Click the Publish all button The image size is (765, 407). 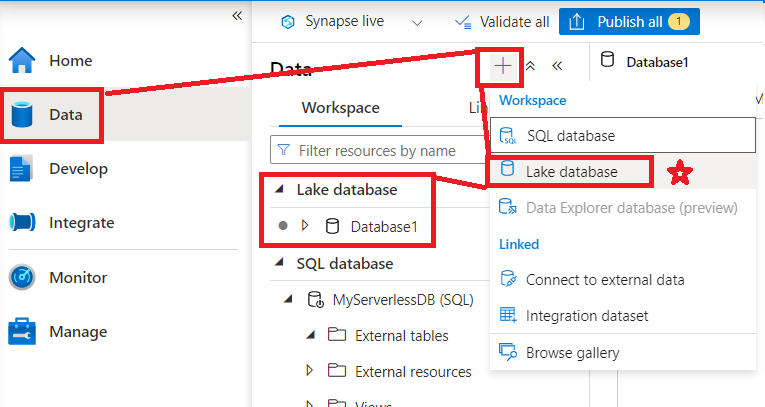pyautogui.click(x=629, y=21)
